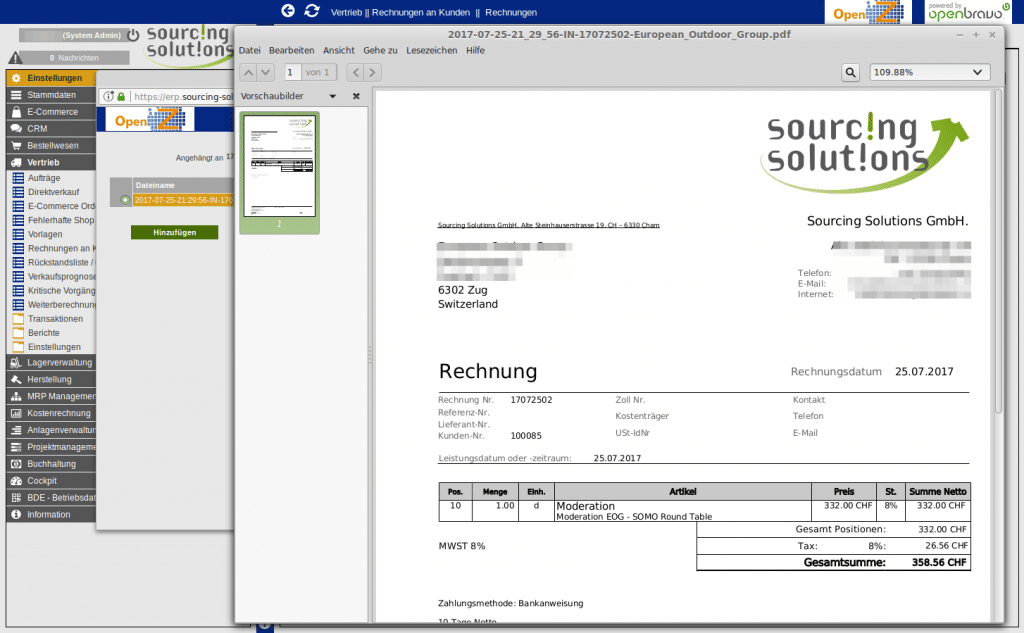The image size is (1024, 633).
Task: Open the E-Commerce menu with the bag icon
Action: coord(51,112)
